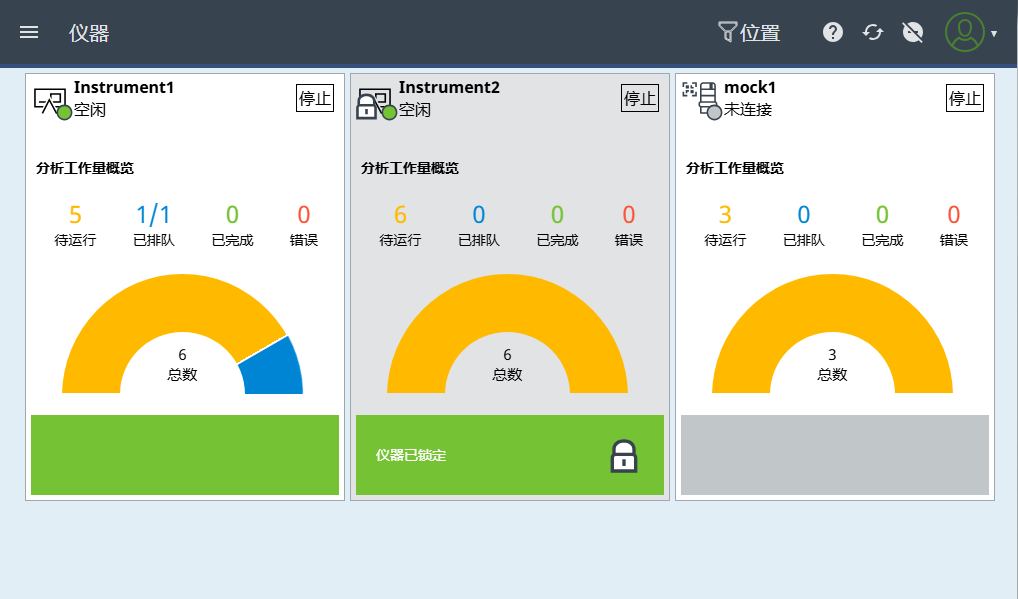1018x599 pixels.
Task: Stop mock1 with 停止 button
Action: [x=965, y=98]
